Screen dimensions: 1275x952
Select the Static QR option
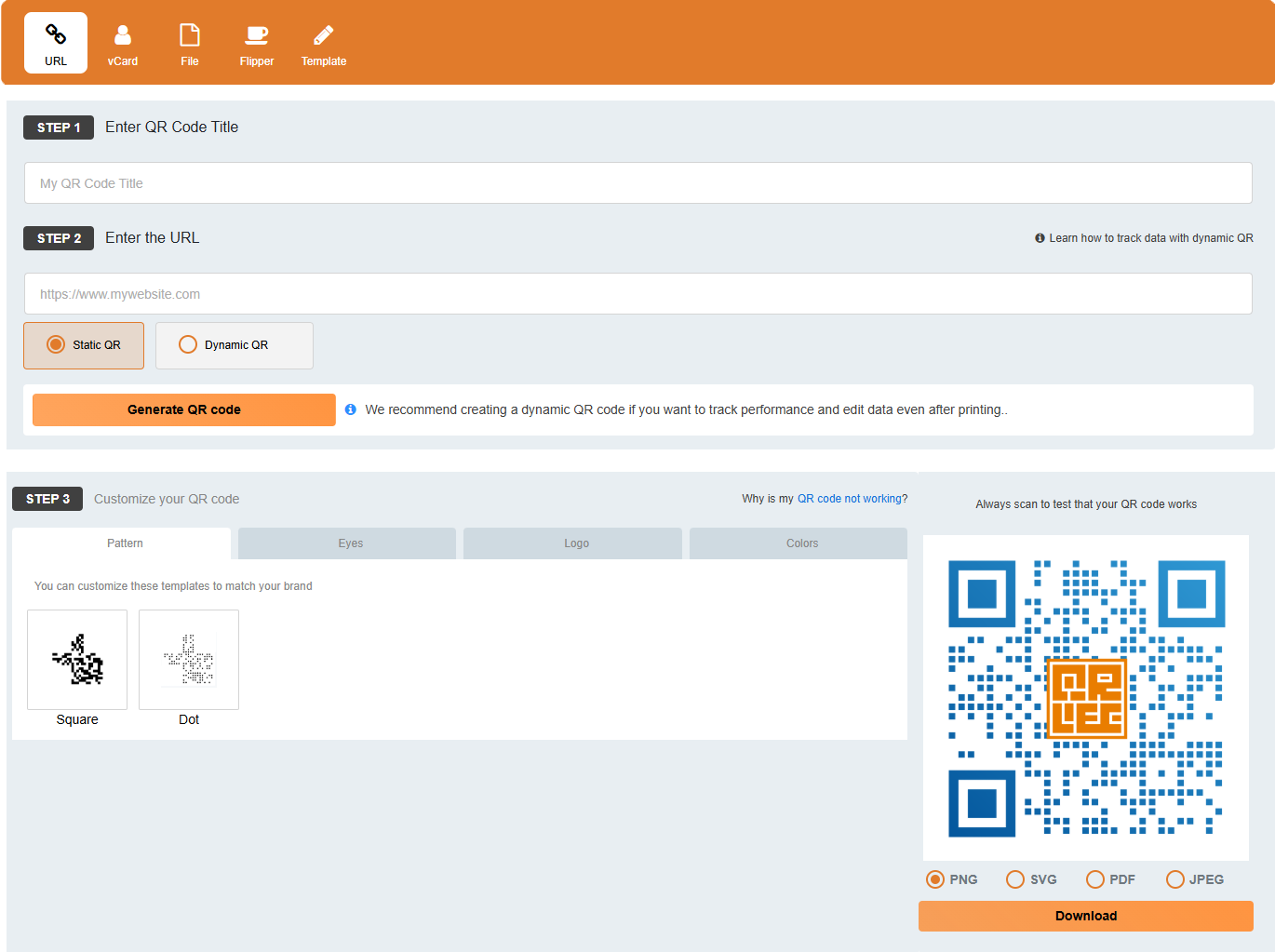(57, 345)
